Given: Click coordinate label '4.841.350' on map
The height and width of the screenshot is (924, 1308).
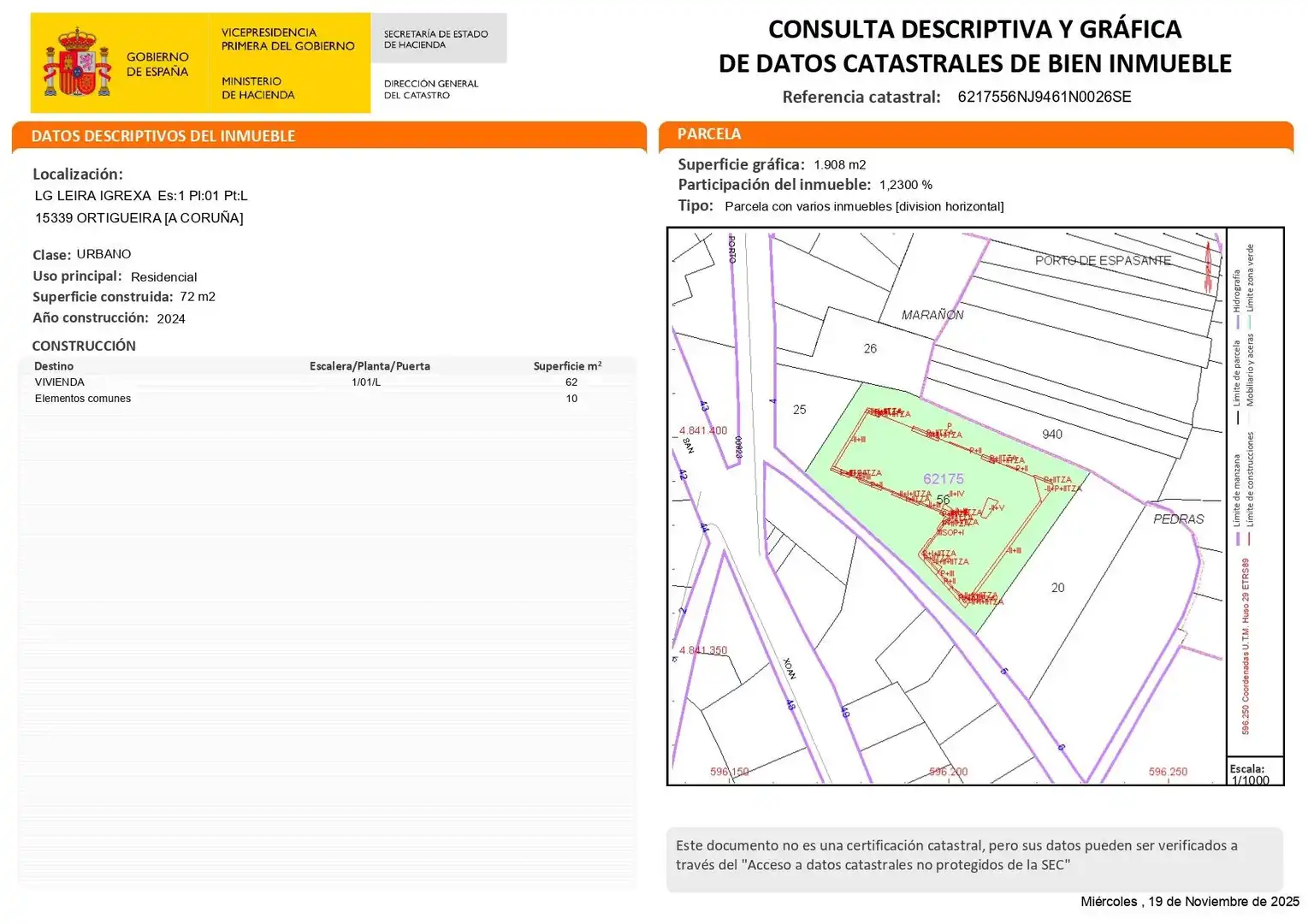Looking at the screenshot, I should 703,651.
